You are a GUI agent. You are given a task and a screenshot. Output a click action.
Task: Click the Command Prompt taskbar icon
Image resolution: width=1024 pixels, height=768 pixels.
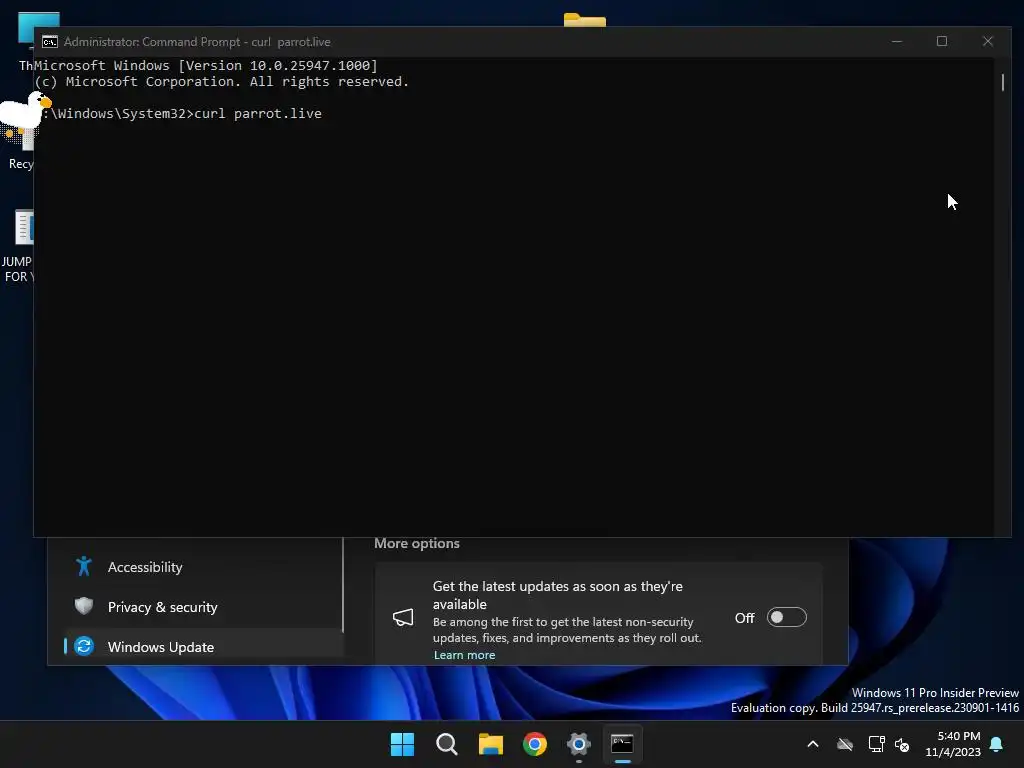622,744
